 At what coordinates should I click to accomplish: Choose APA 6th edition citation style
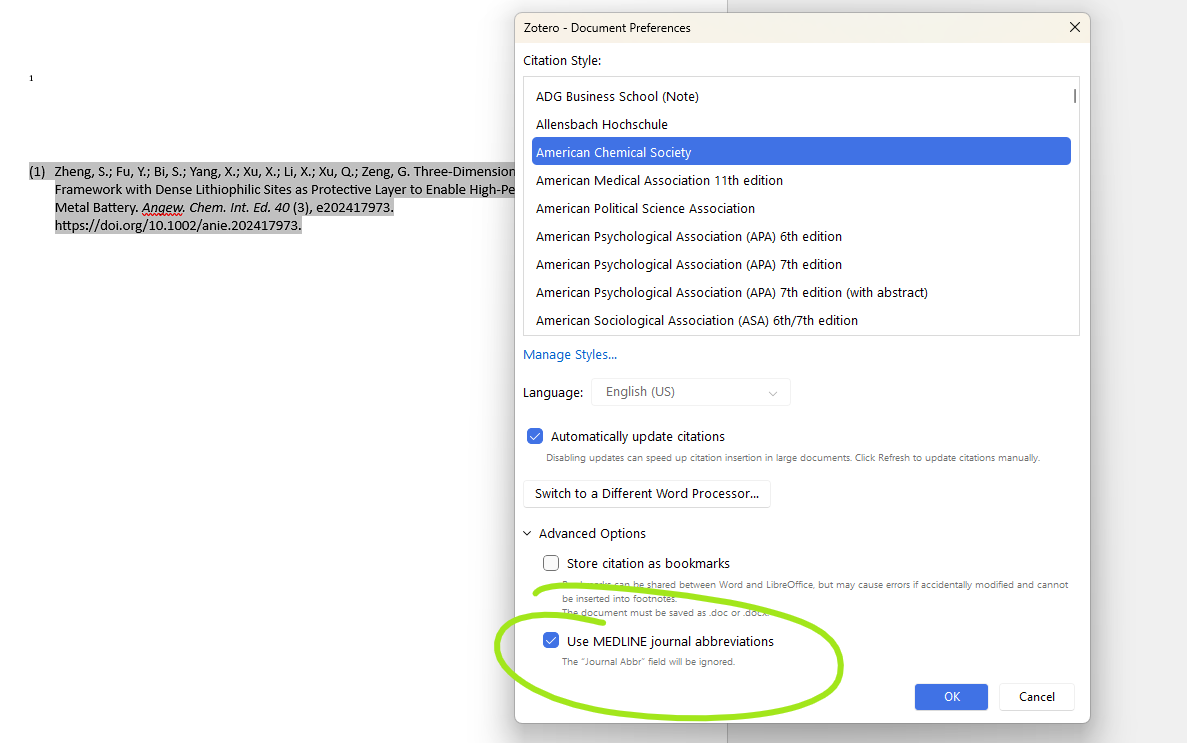tap(801, 236)
